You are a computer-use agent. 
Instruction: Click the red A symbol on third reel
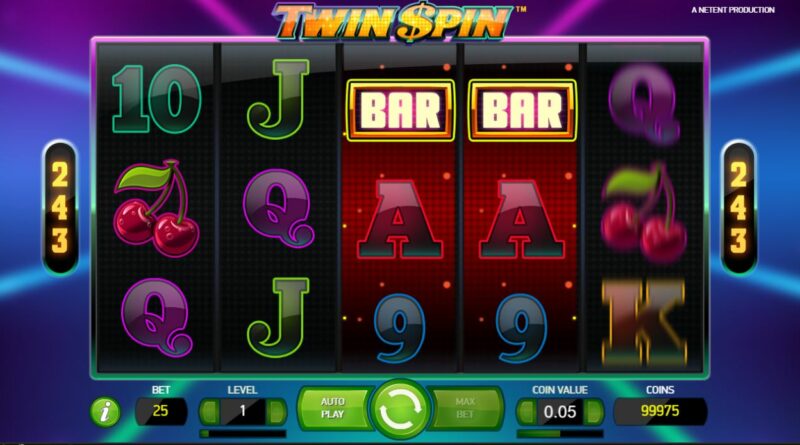(x=401, y=219)
